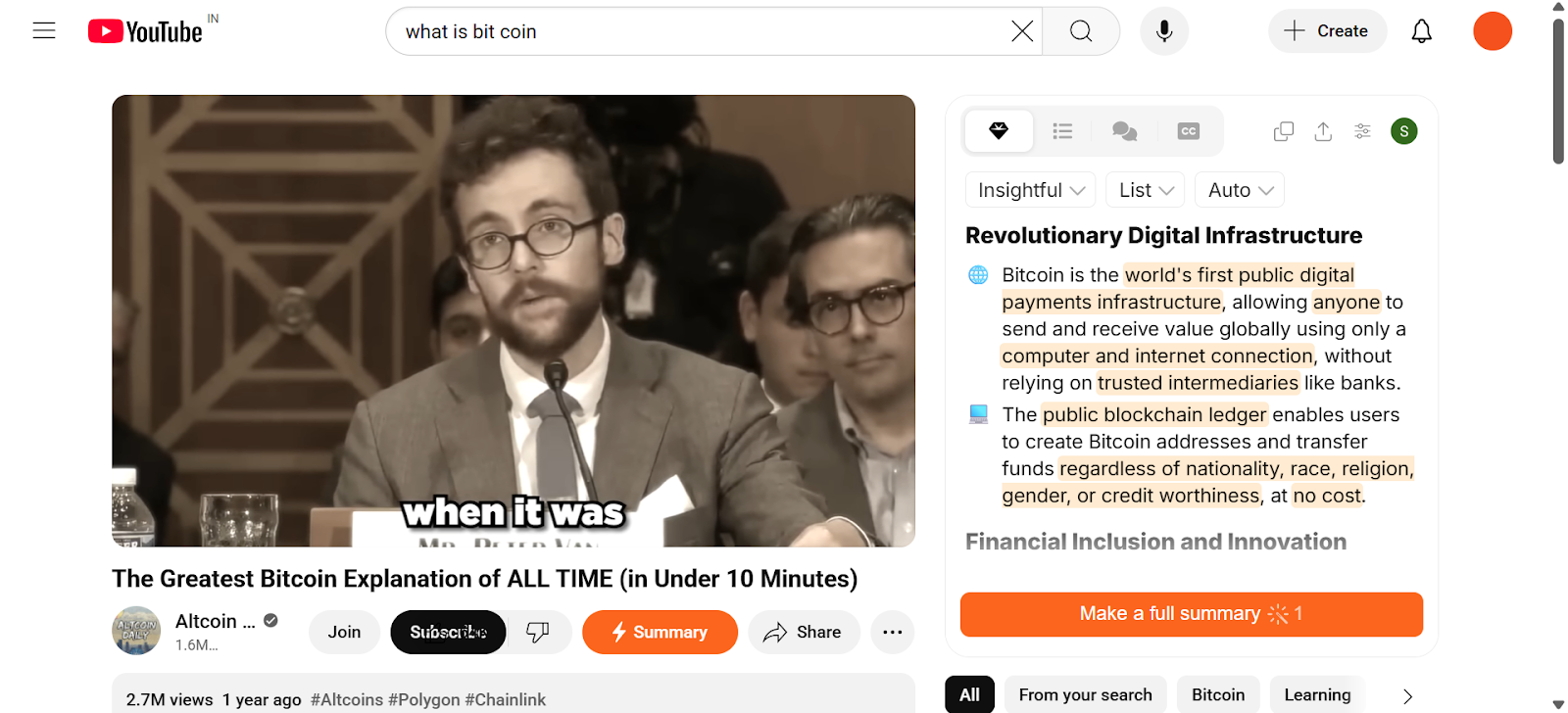This screenshot has width=1568, height=713.
Task: Select the Bitcoin filter chip
Action: [1218, 694]
